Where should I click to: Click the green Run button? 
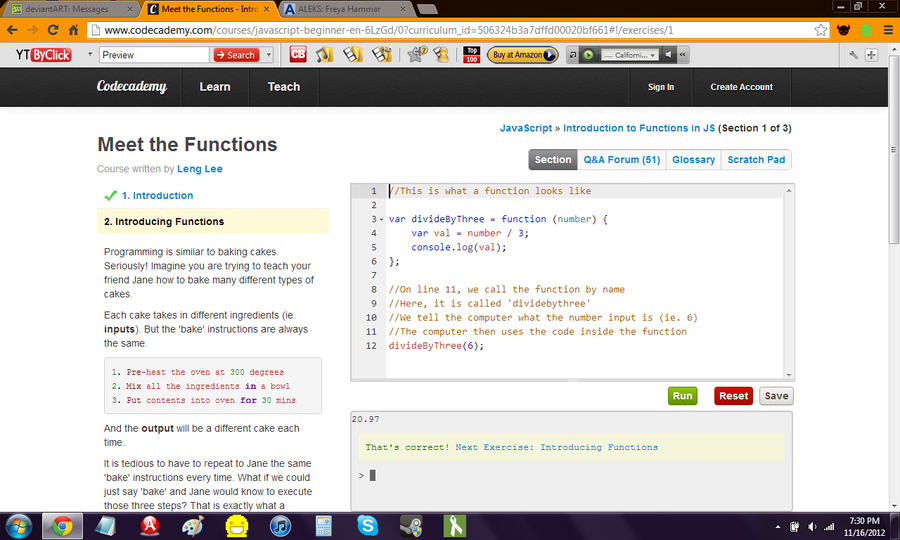(682, 396)
